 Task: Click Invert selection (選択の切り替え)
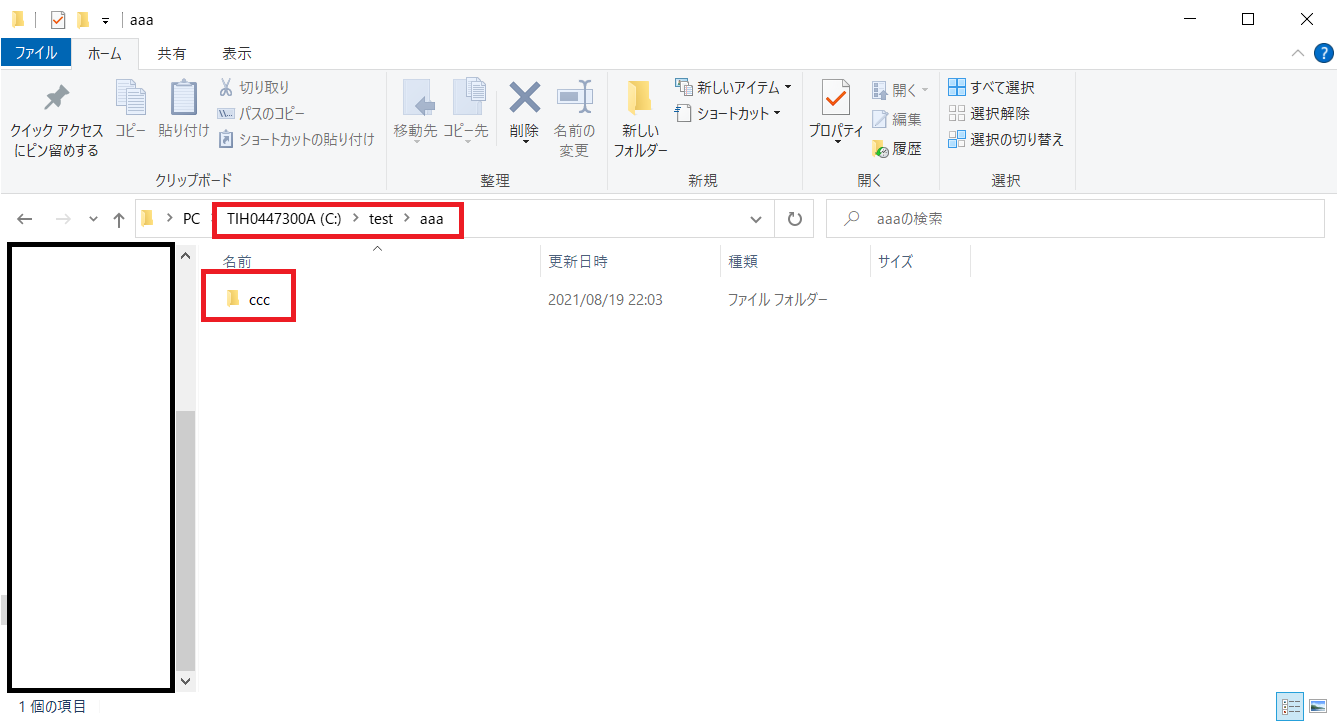(1005, 140)
